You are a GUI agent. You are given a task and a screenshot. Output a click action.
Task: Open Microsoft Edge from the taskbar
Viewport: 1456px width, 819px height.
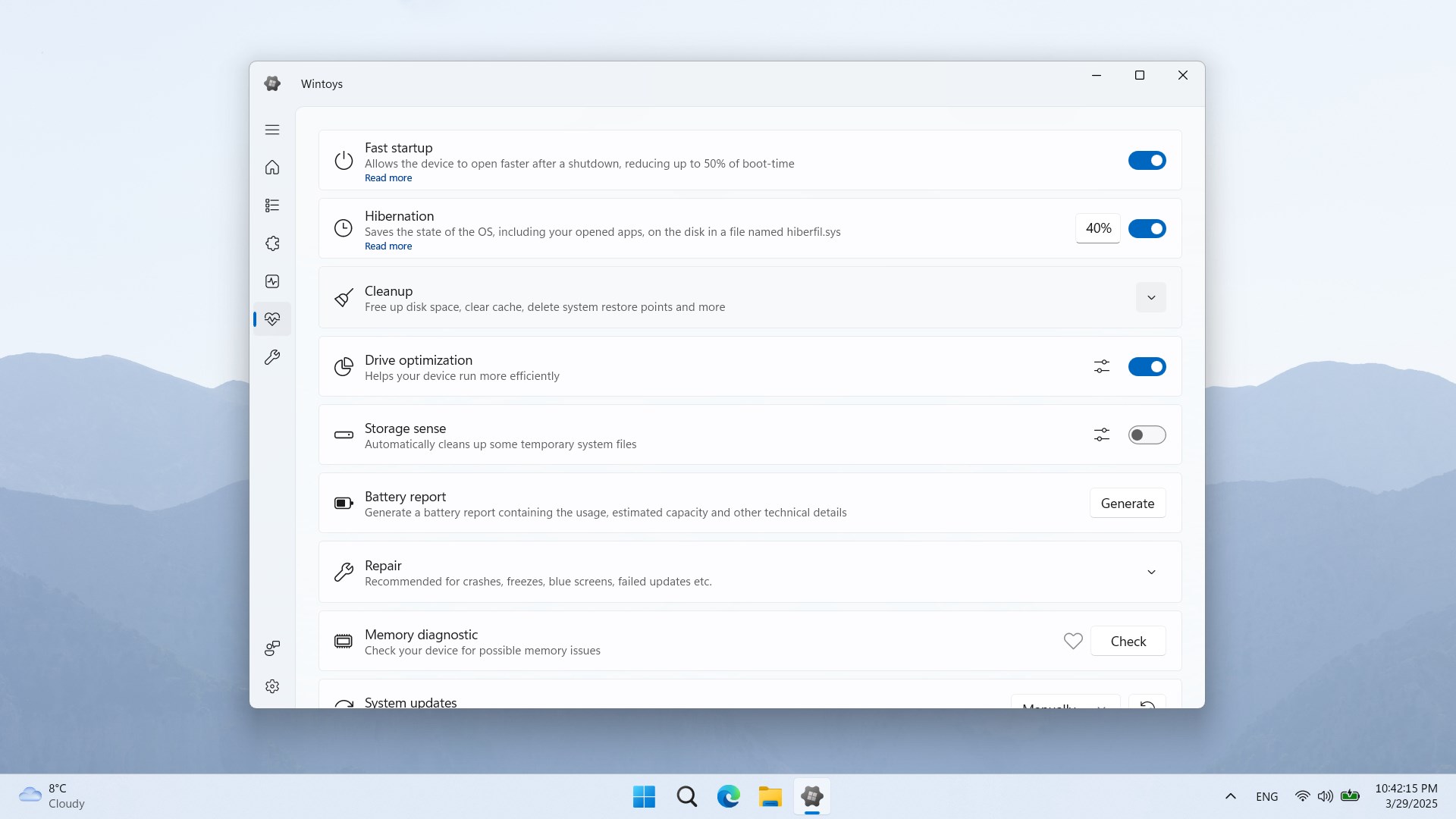click(x=728, y=797)
